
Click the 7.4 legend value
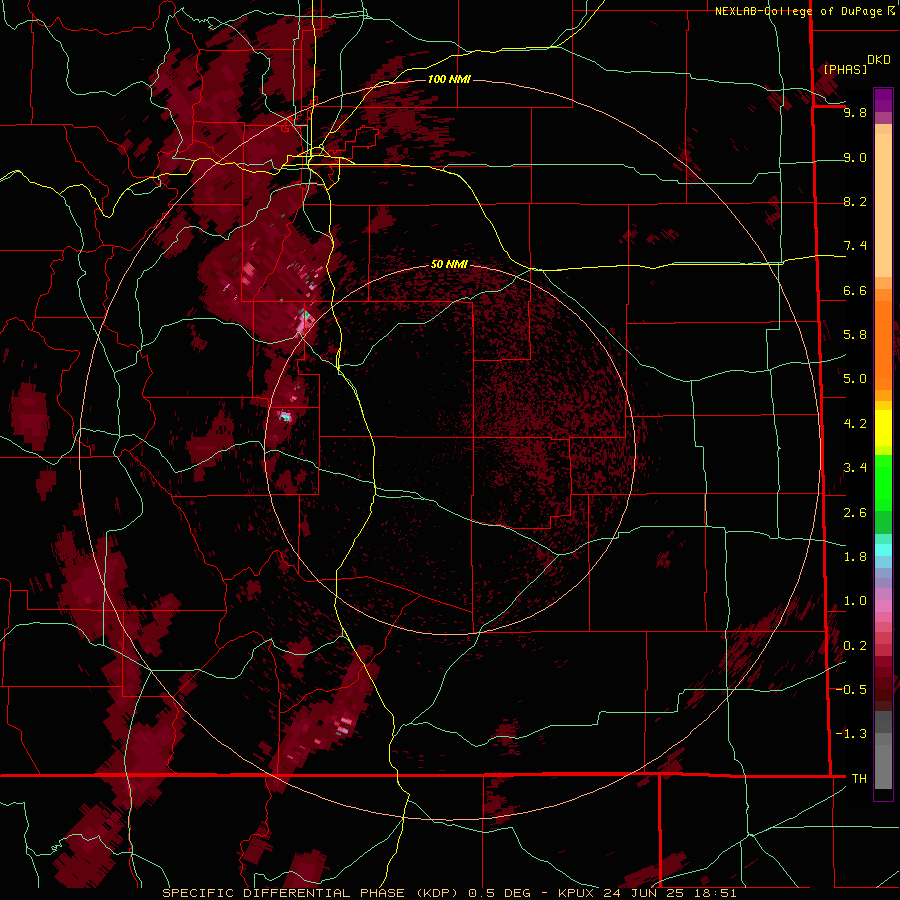[855, 246]
